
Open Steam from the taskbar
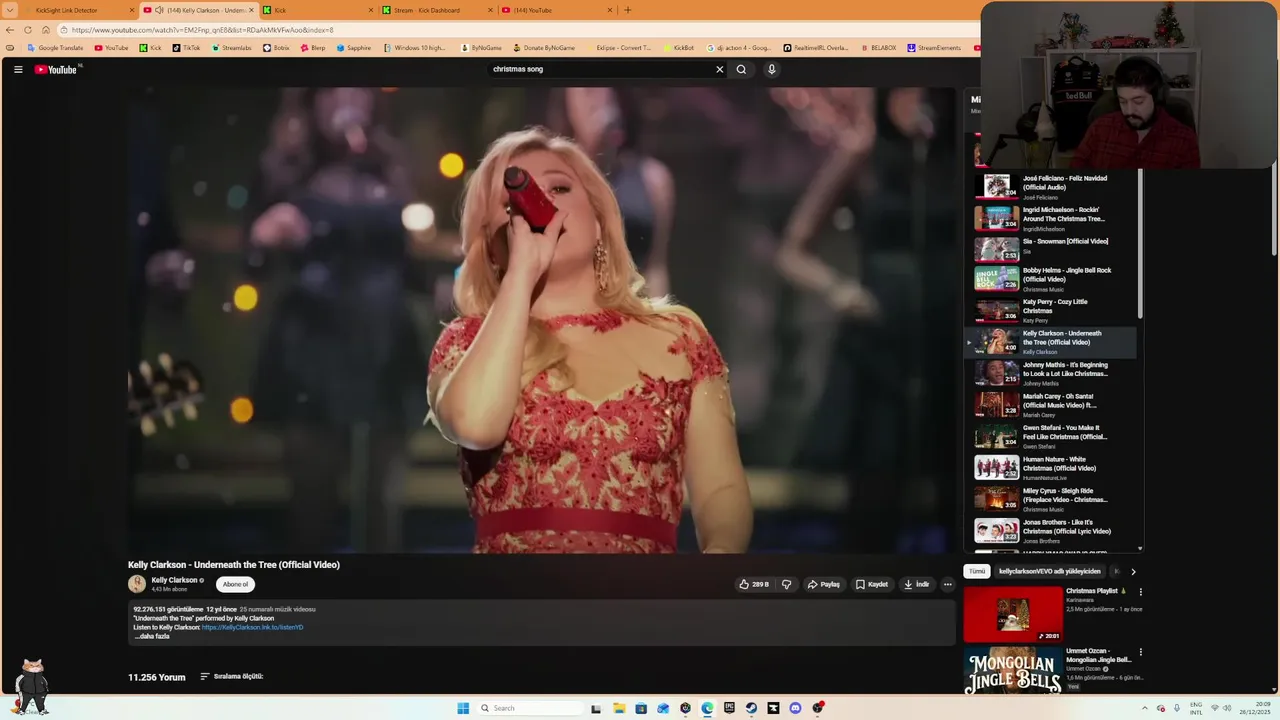pos(751,708)
